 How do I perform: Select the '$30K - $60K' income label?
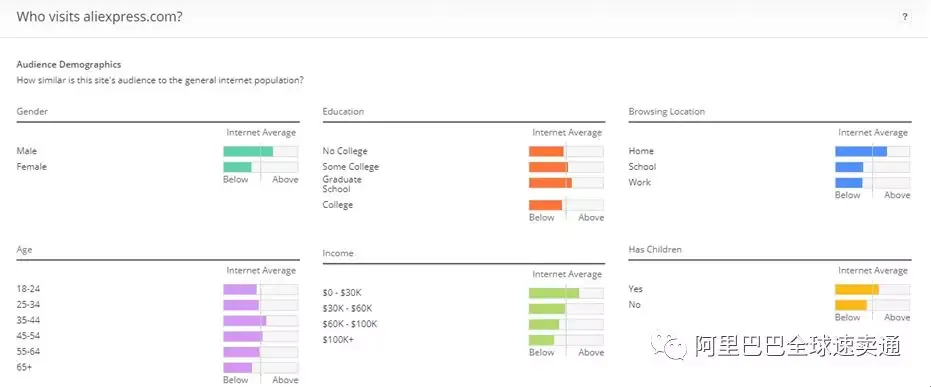tap(347, 309)
